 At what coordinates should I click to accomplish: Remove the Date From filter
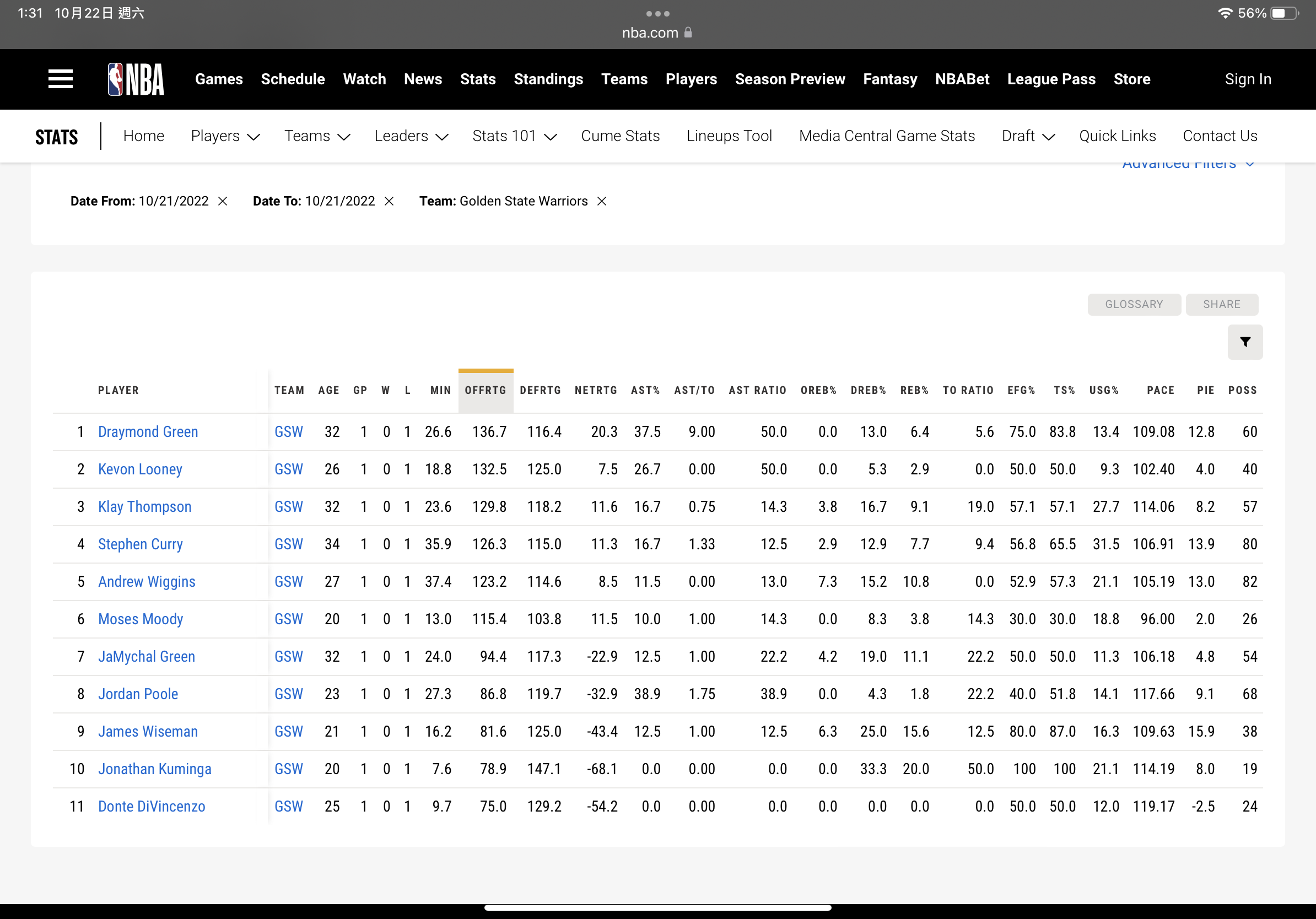(223, 201)
